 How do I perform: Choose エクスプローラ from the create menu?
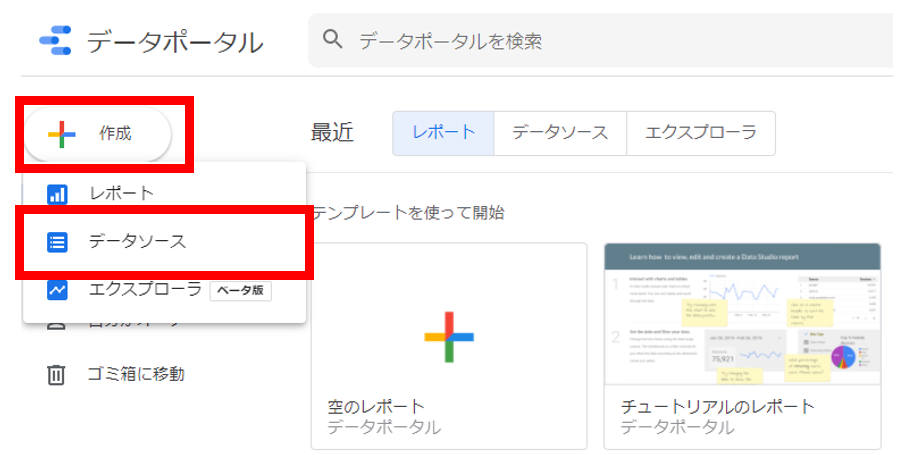164,290
